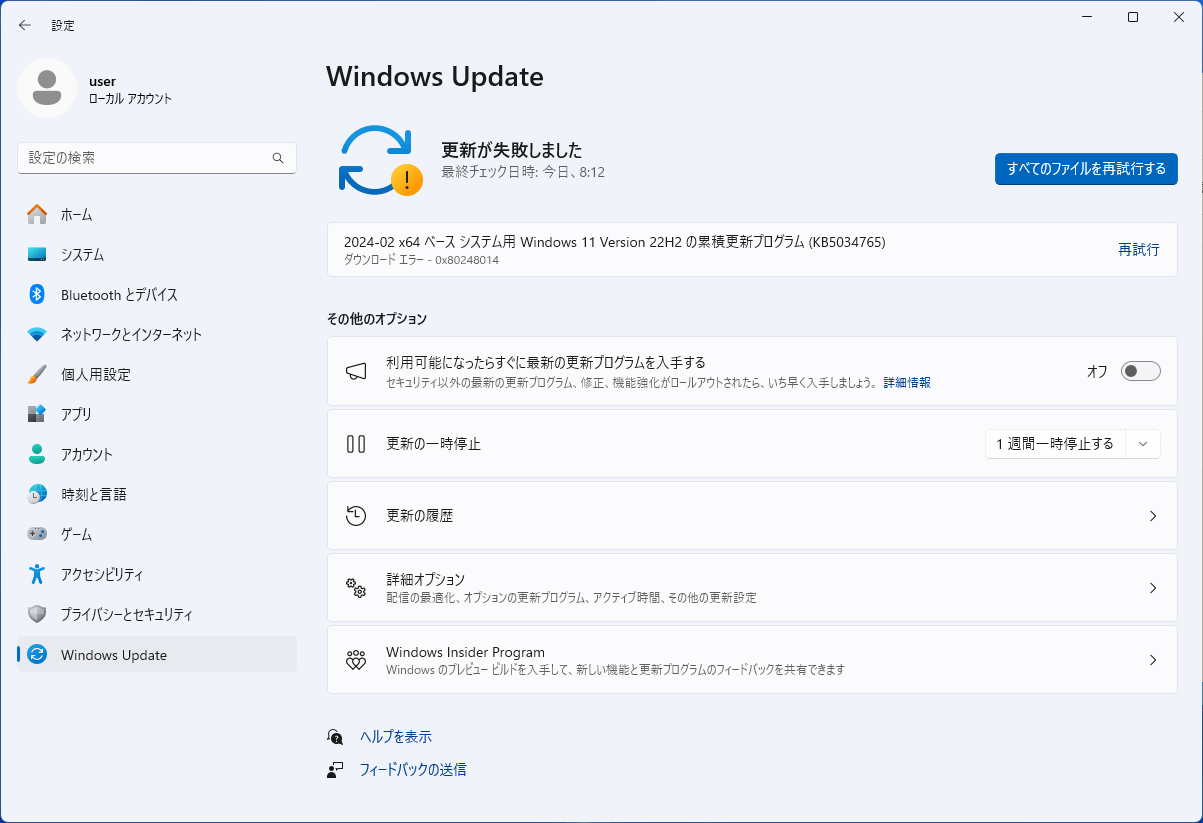This screenshot has width=1203, height=823.
Task: Click the ローカル アカウント label
Action: pyautogui.click(x=131, y=99)
